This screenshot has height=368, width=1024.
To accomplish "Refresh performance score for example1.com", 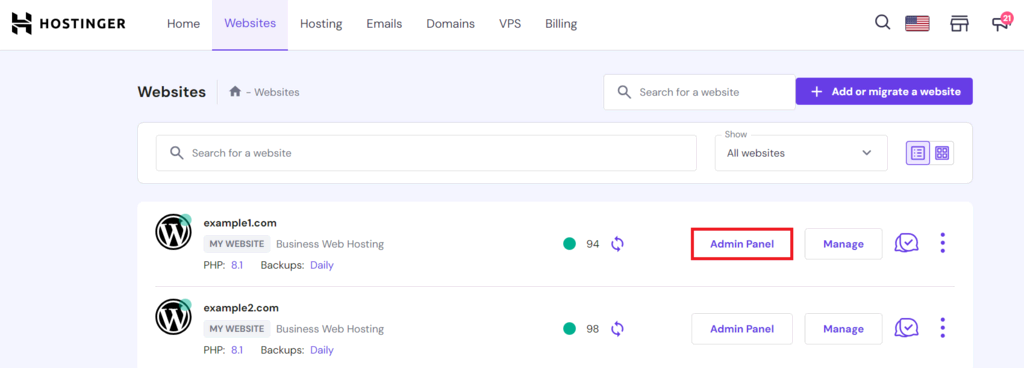I will click(618, 244).
